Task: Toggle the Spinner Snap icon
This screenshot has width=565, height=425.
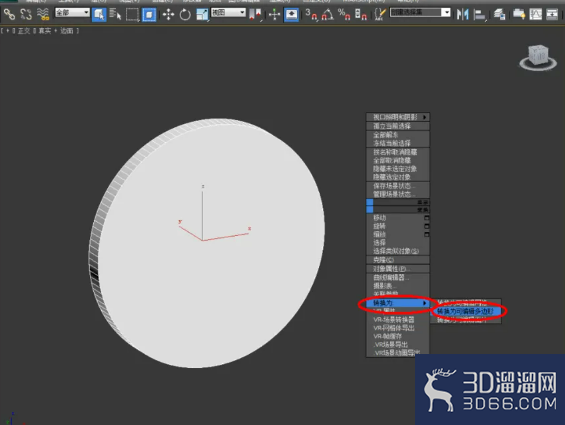Action: tap(361, 14)
